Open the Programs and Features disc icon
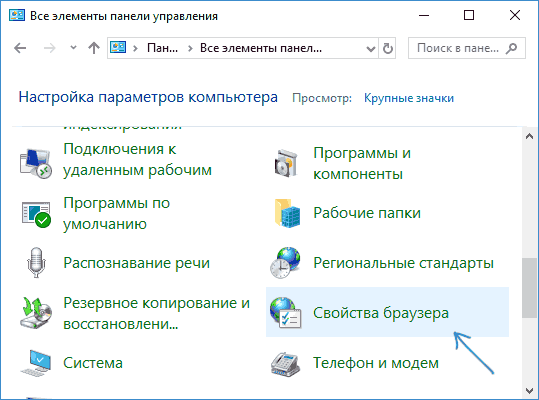The image size is (539, 400). 286,164
